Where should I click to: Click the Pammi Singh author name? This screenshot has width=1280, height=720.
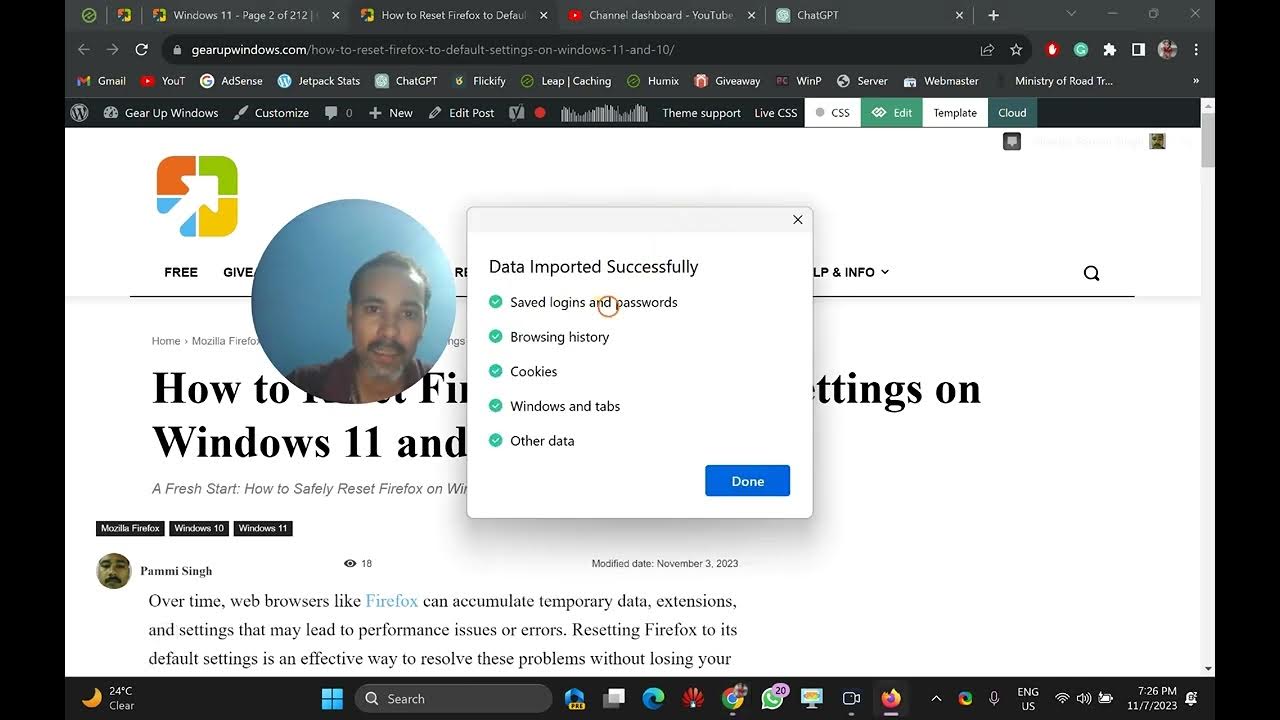click(176, 571)
